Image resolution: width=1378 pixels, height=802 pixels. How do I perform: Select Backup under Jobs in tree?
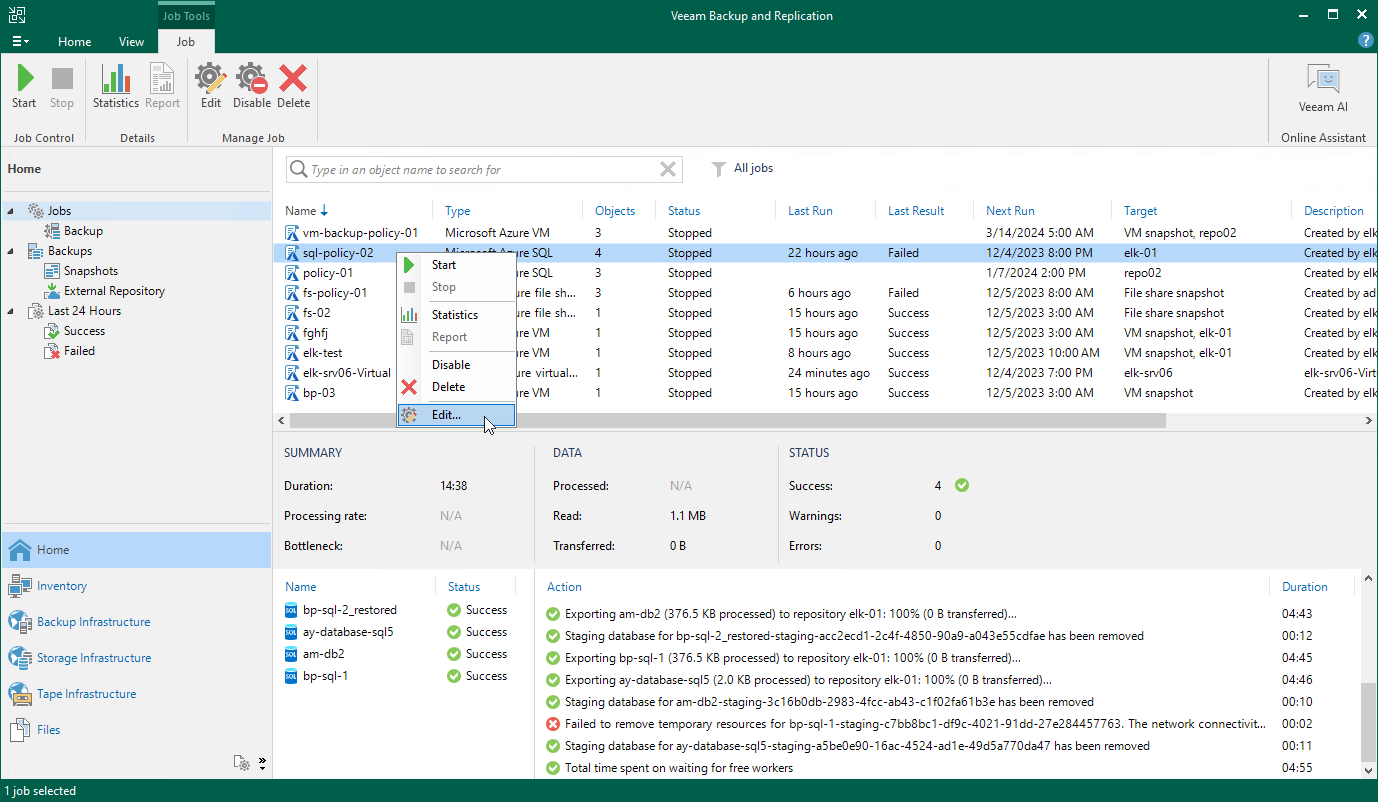74,231
